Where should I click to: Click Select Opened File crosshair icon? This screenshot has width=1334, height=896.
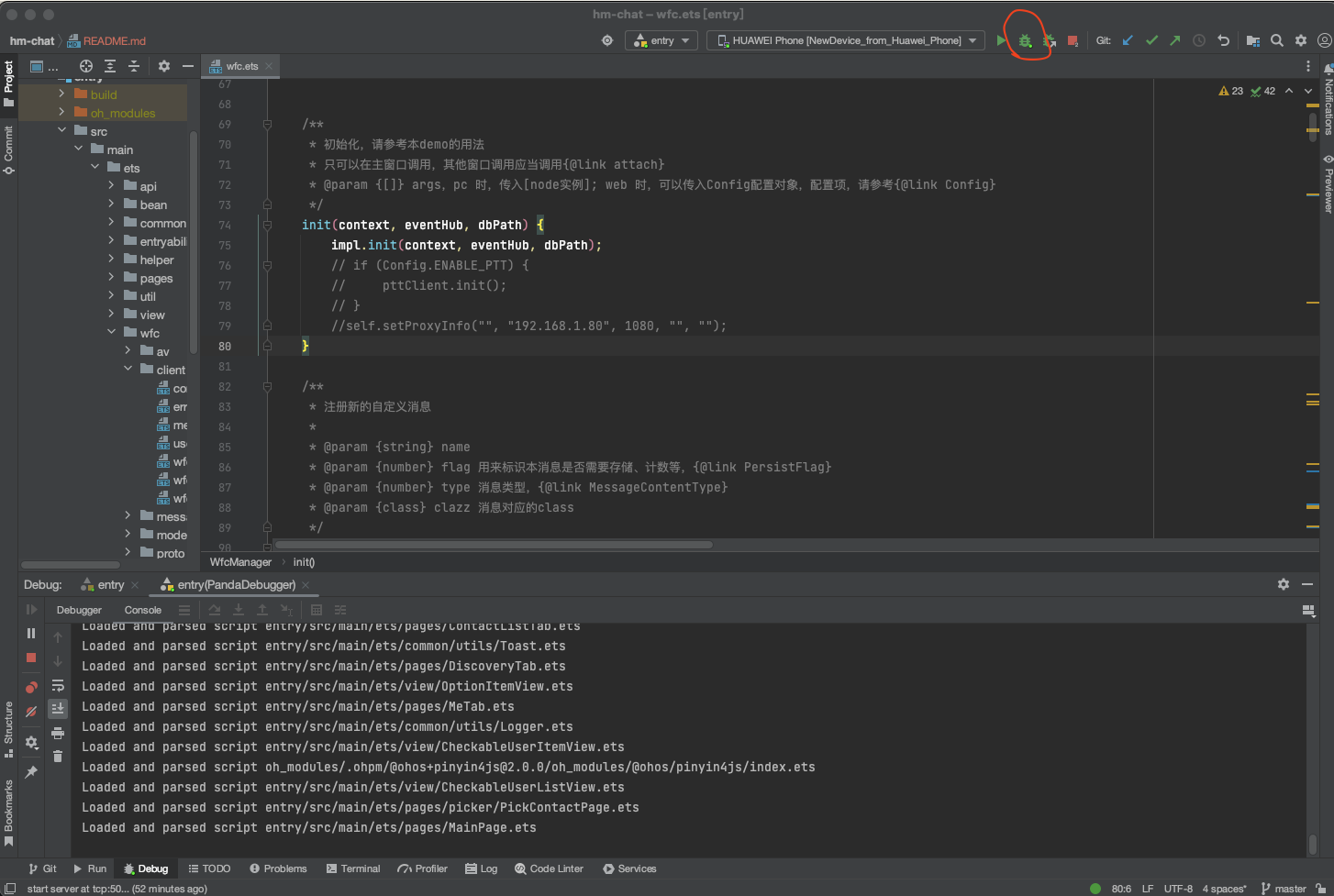click(86, 66)
